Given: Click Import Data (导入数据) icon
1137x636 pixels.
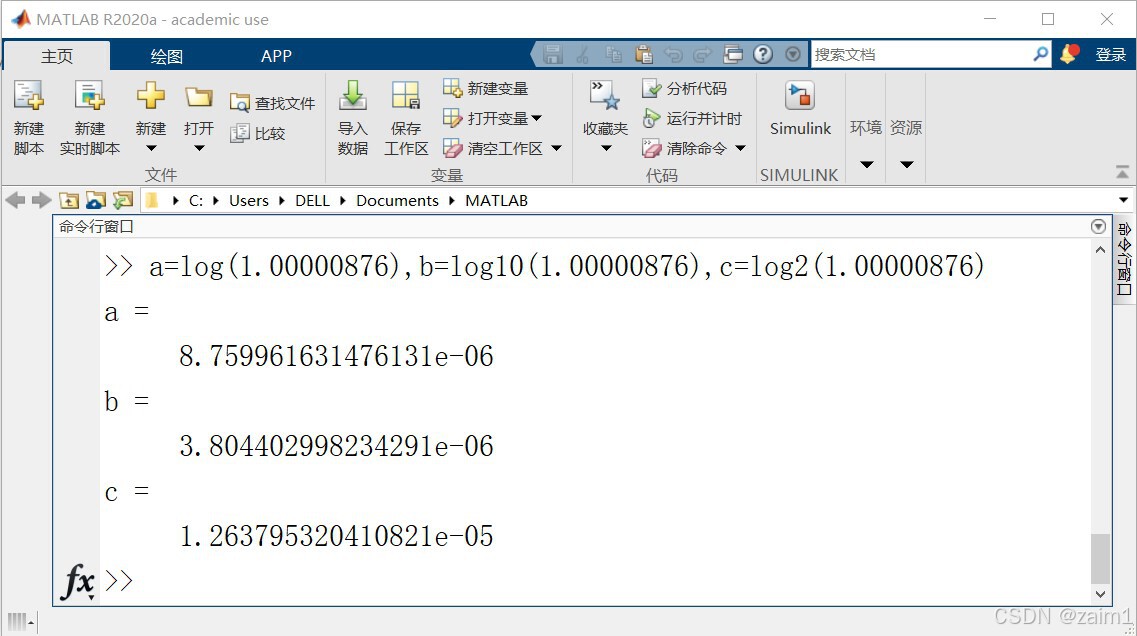Looking at the screenshot, I should click(x=353, y=96).
